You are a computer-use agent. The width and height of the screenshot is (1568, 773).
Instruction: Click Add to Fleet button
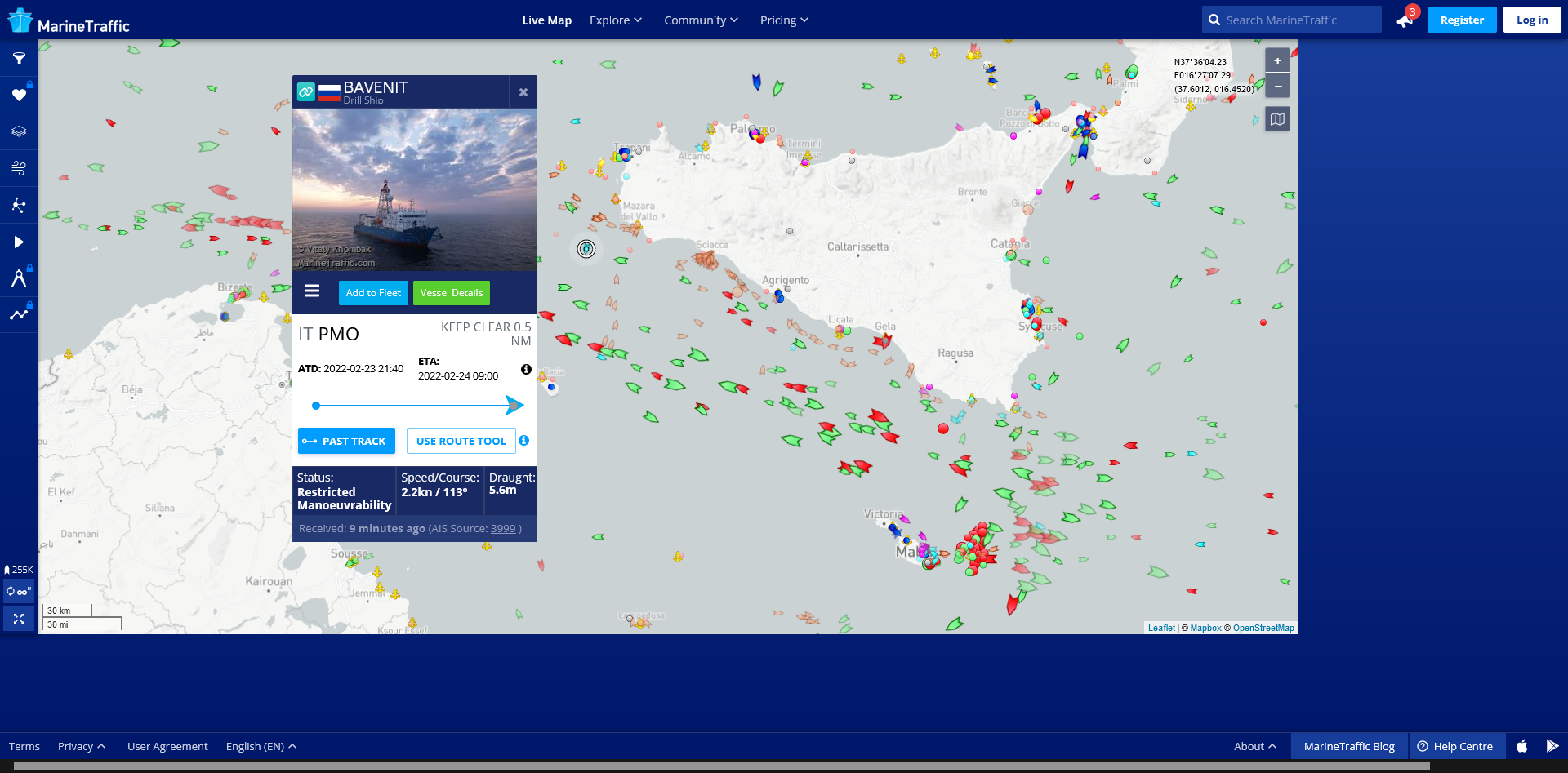(373, 292)
